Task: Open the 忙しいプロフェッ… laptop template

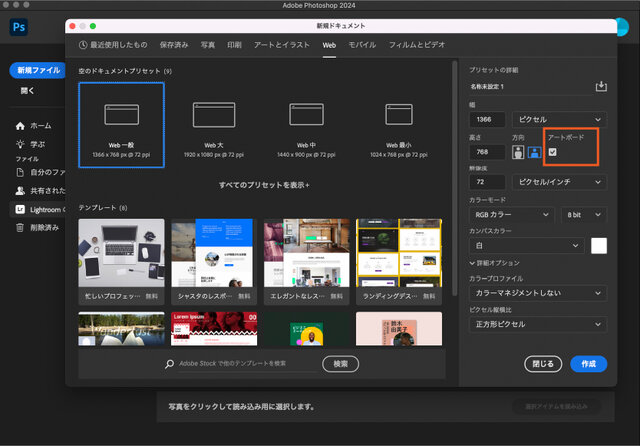Action: point(122,262)
